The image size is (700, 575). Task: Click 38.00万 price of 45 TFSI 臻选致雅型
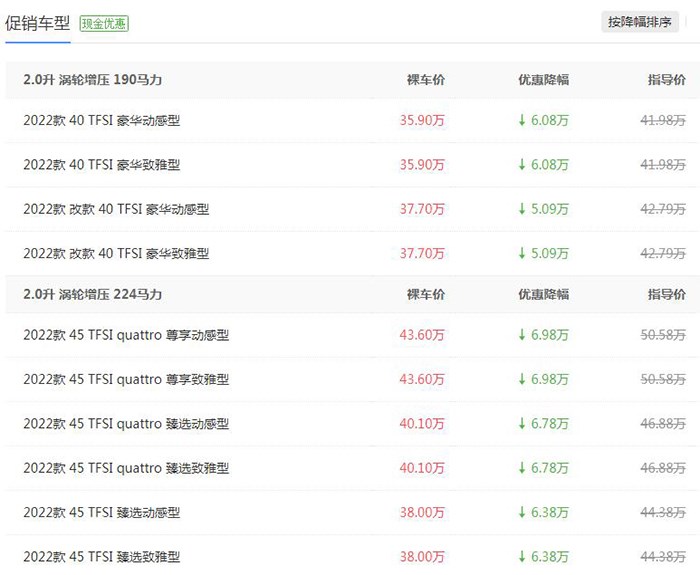tap(422, 557)
